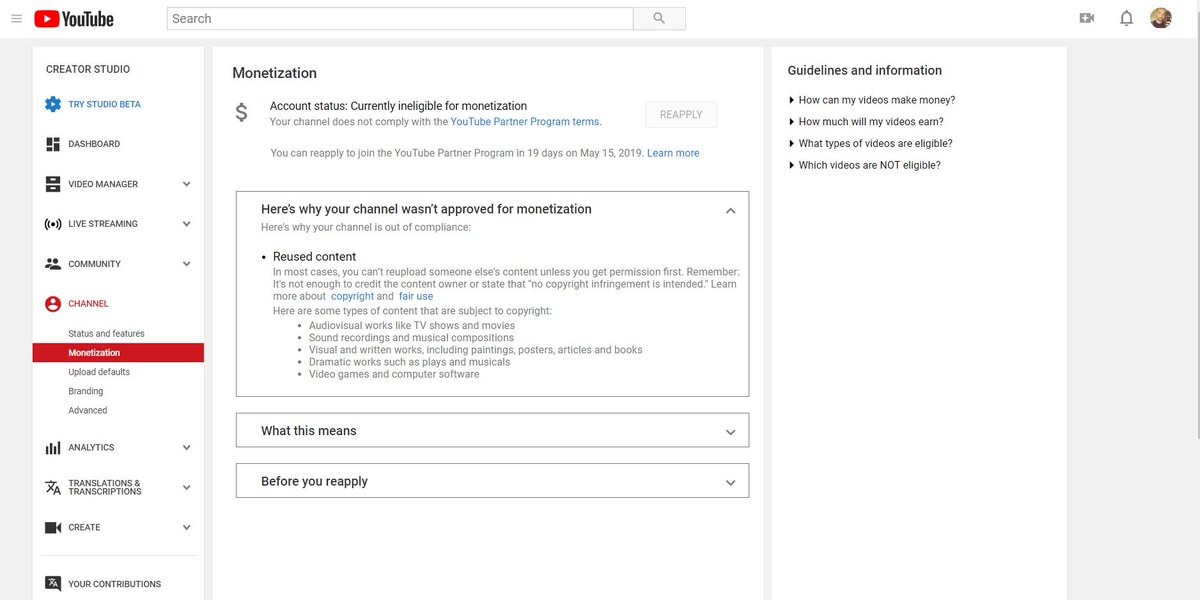Open YouTube notifications bell
The image size is (1200, 600).
pos(1125,17)
